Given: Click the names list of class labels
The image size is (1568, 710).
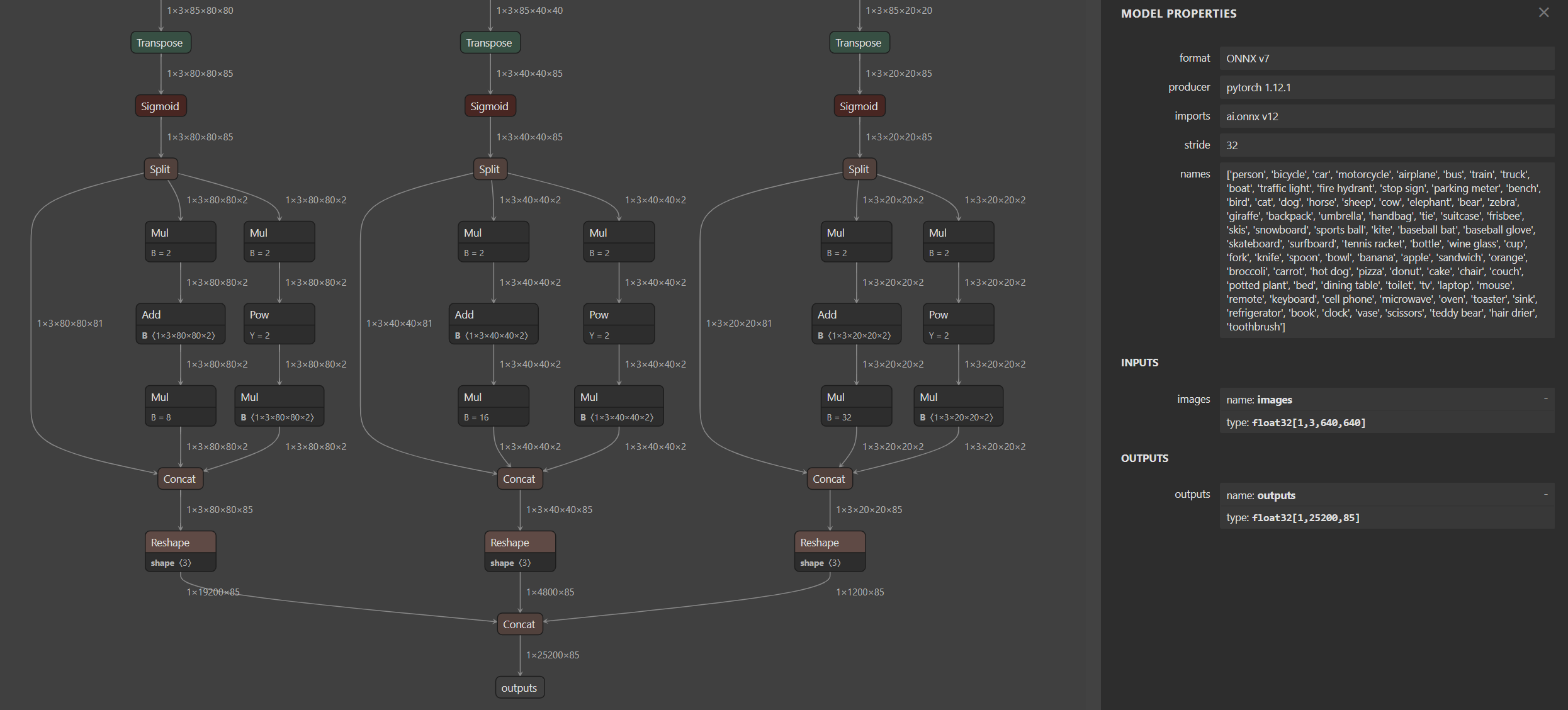Looking at the screenshot, I should click(x=1386, y=250).
